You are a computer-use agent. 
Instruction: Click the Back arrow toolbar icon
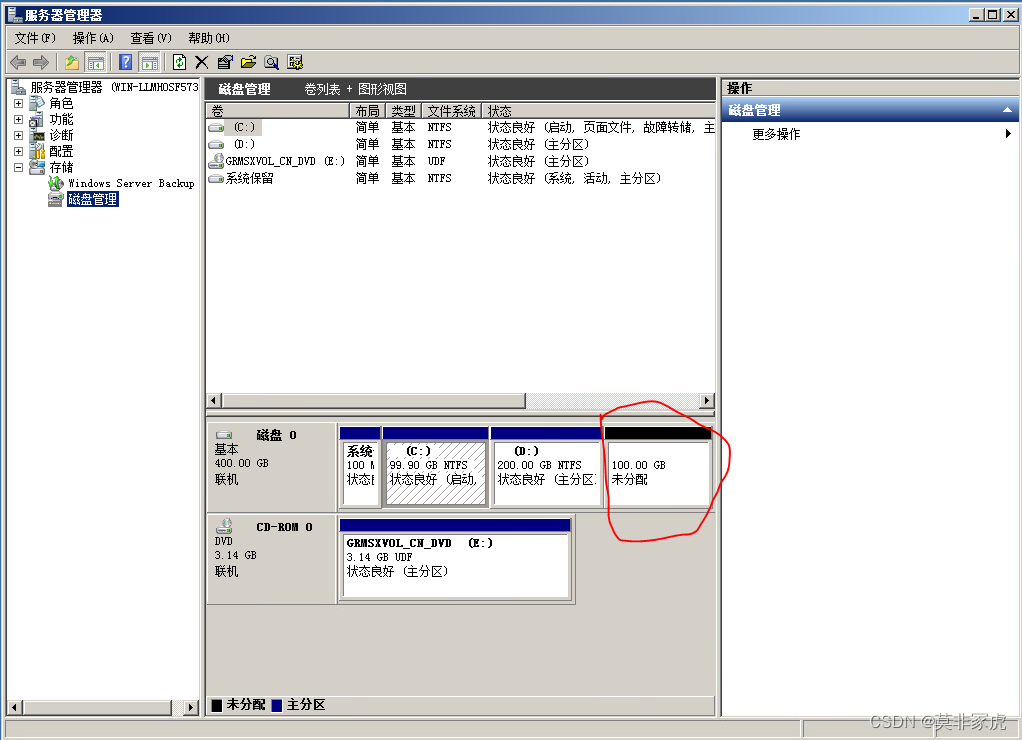[x=18, y=62]
